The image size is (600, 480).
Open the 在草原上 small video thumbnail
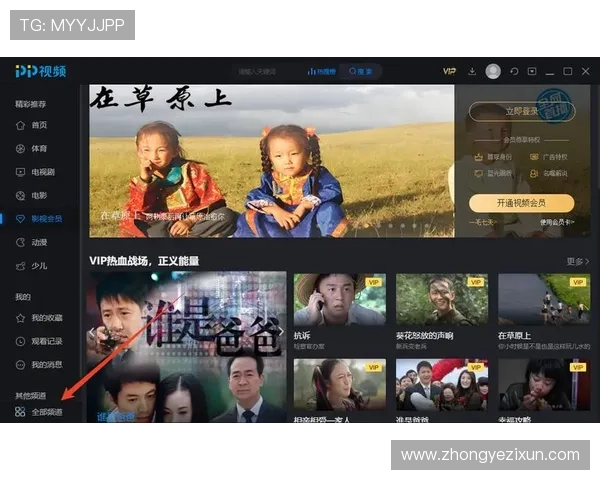(544, 299)
